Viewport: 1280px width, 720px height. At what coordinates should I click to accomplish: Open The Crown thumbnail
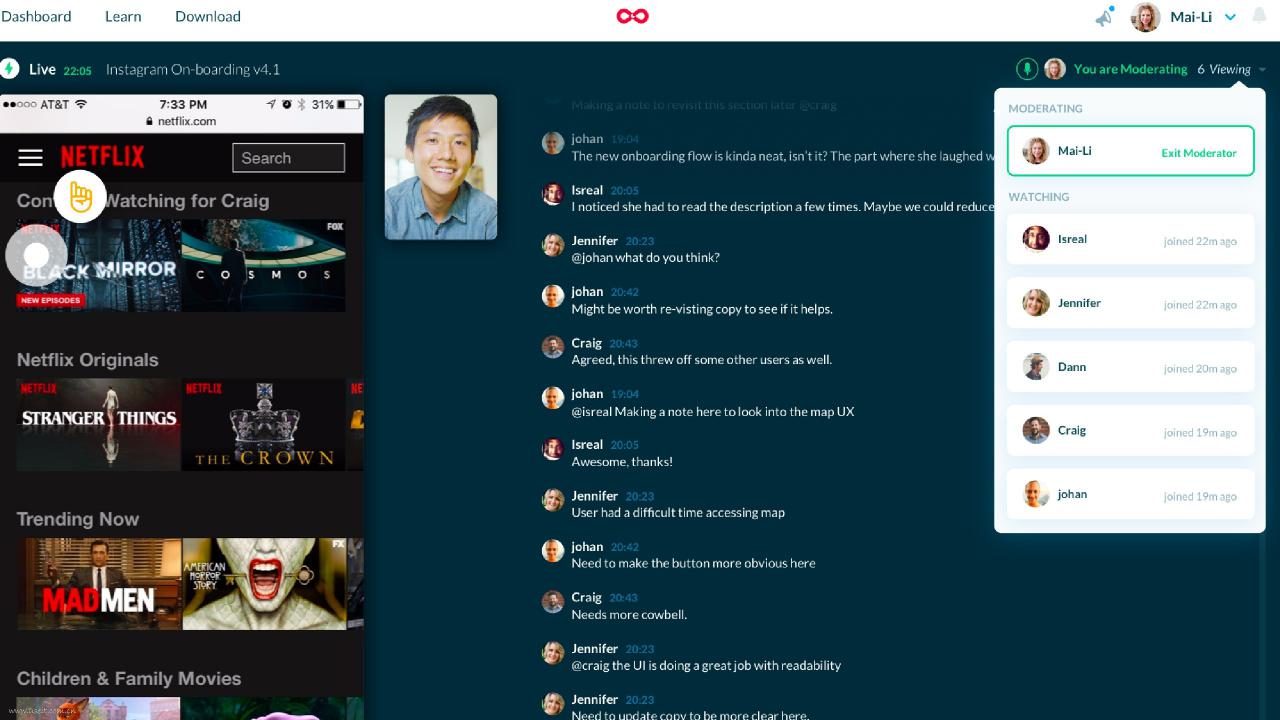264,425
